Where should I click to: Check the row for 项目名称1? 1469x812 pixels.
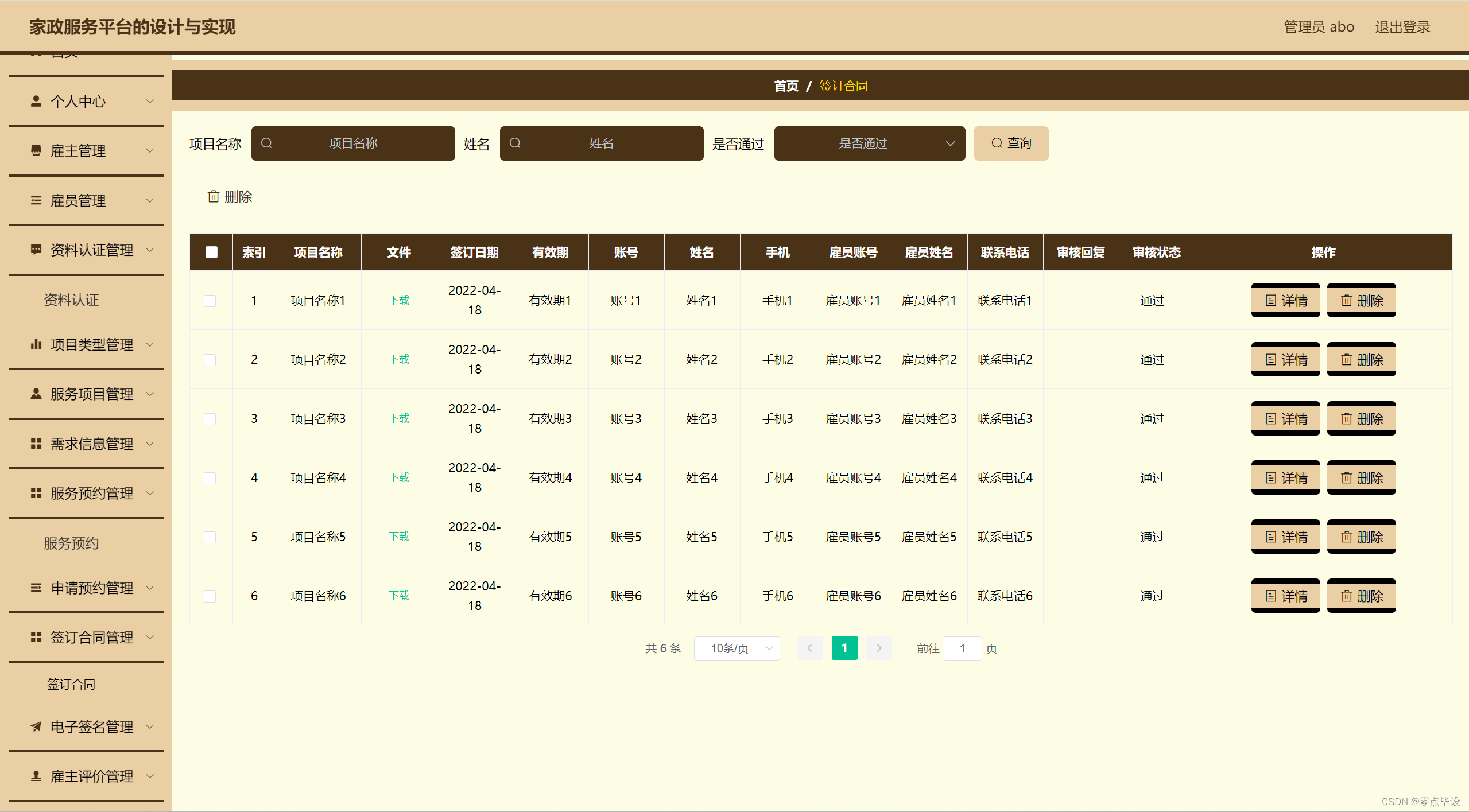tap(210, 301)
